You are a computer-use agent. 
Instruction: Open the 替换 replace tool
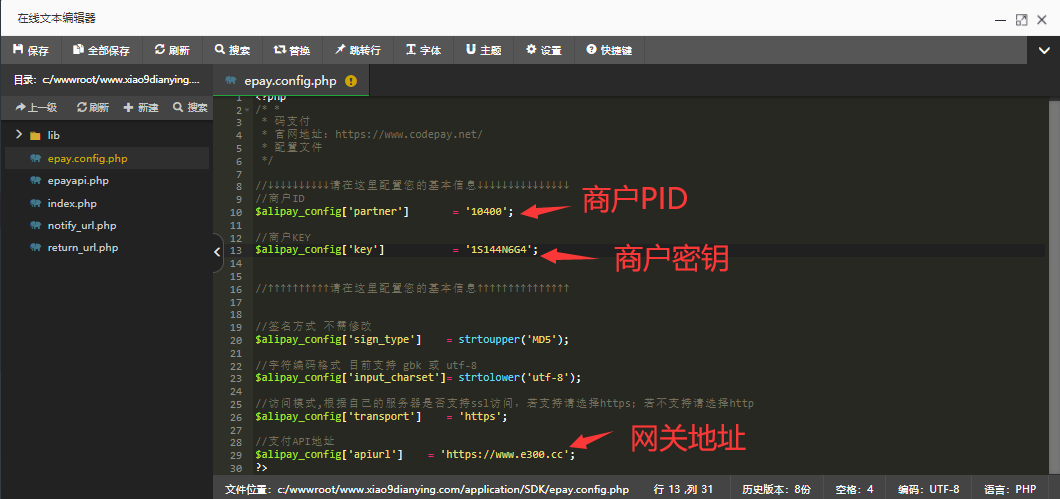pos(292,50)
